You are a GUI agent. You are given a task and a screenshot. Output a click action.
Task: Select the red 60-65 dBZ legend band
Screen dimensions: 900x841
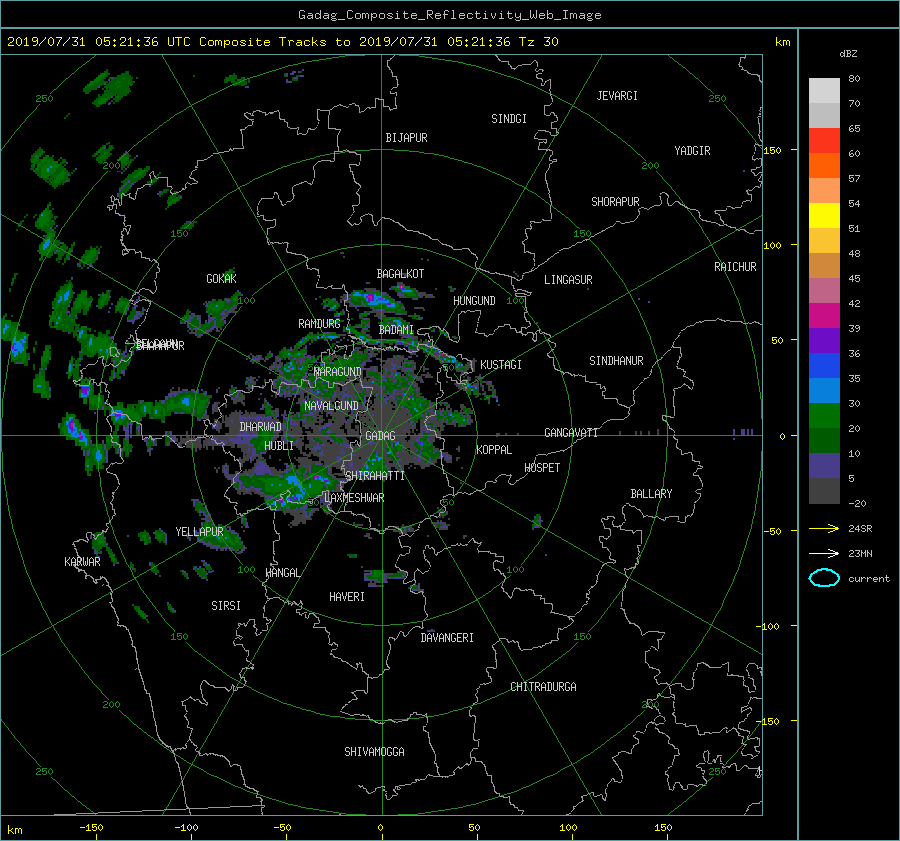coord(824,141)
